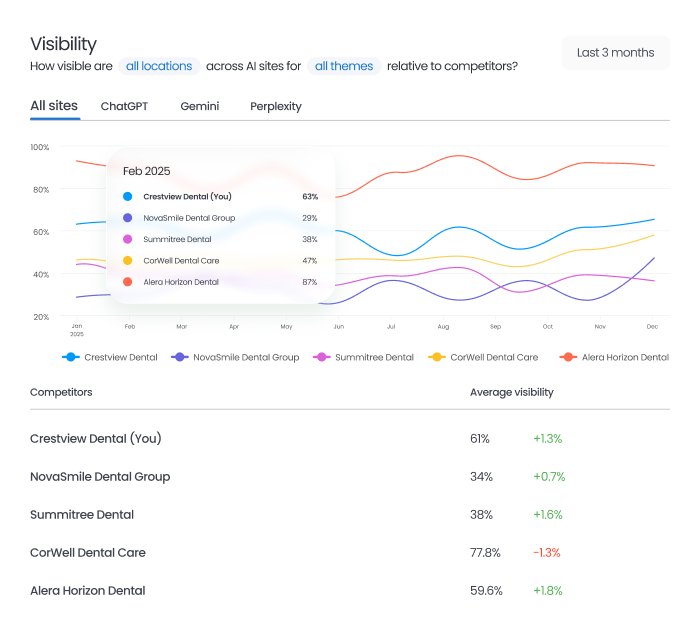700x630 pixels.
Task: Click the 29% value in tooltip
Action: (x=310, y=218)
